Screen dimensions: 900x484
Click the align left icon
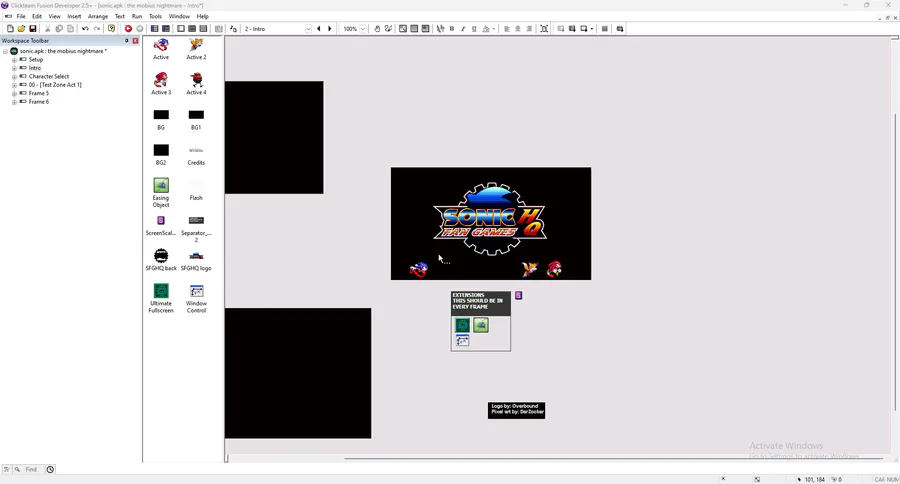(x=506, y=29)
